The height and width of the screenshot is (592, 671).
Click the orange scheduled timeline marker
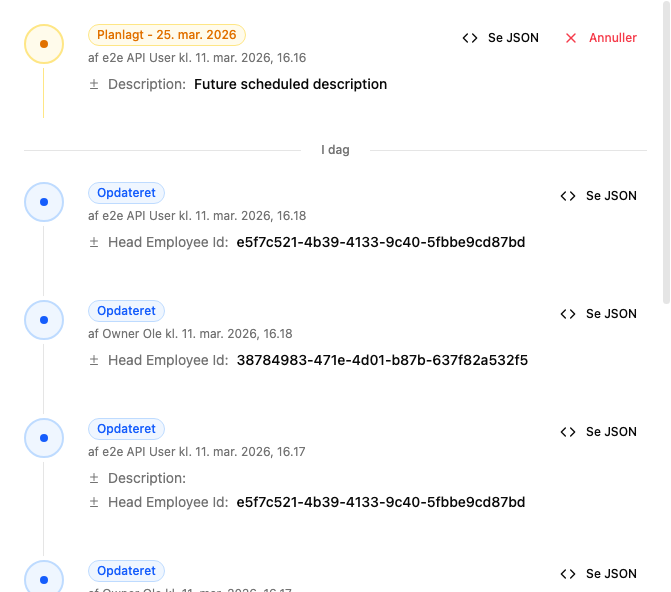tap(43, 44)
